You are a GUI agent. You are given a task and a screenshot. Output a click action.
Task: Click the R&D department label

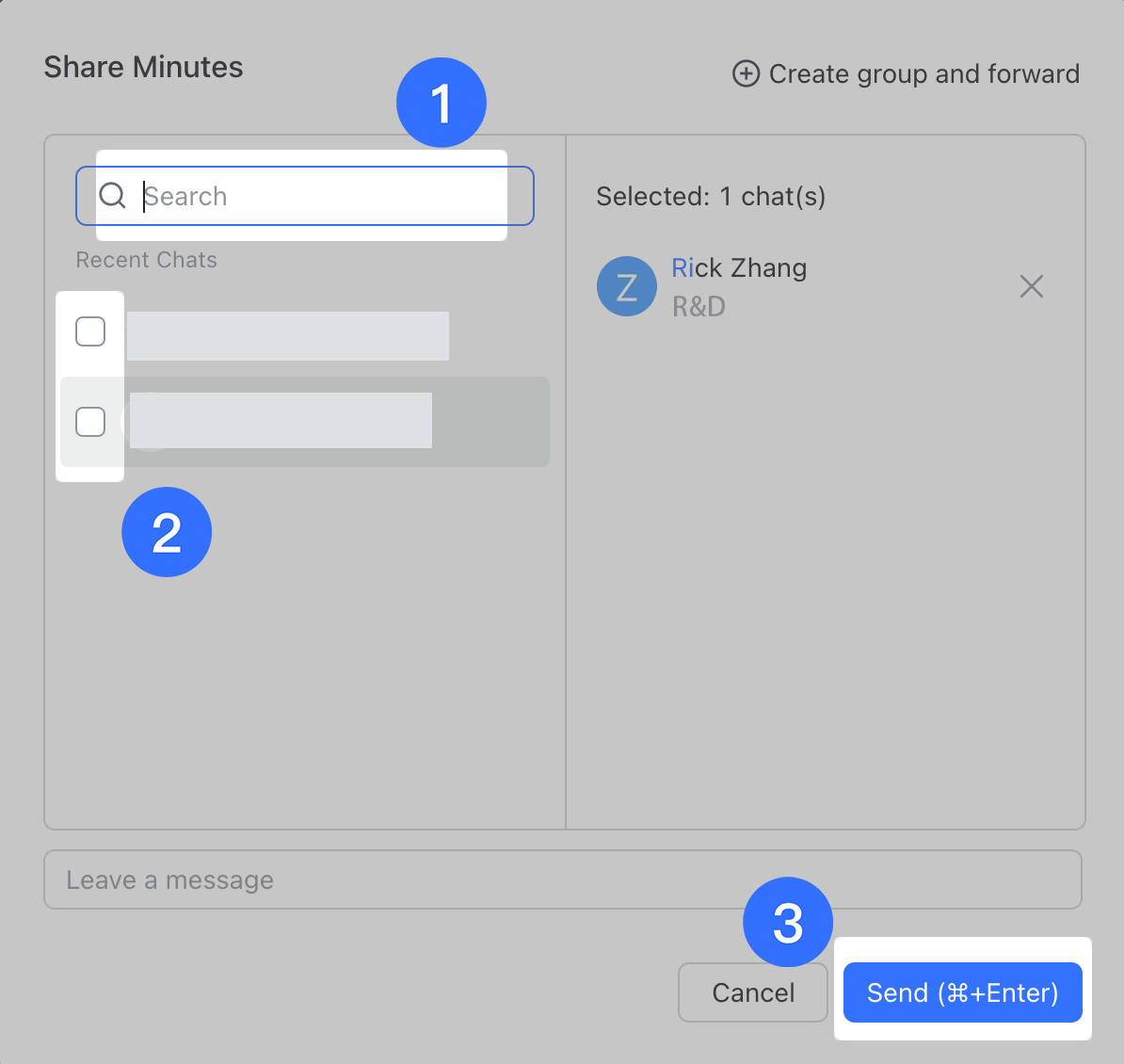pyautogui.click(x=698, y=307)
